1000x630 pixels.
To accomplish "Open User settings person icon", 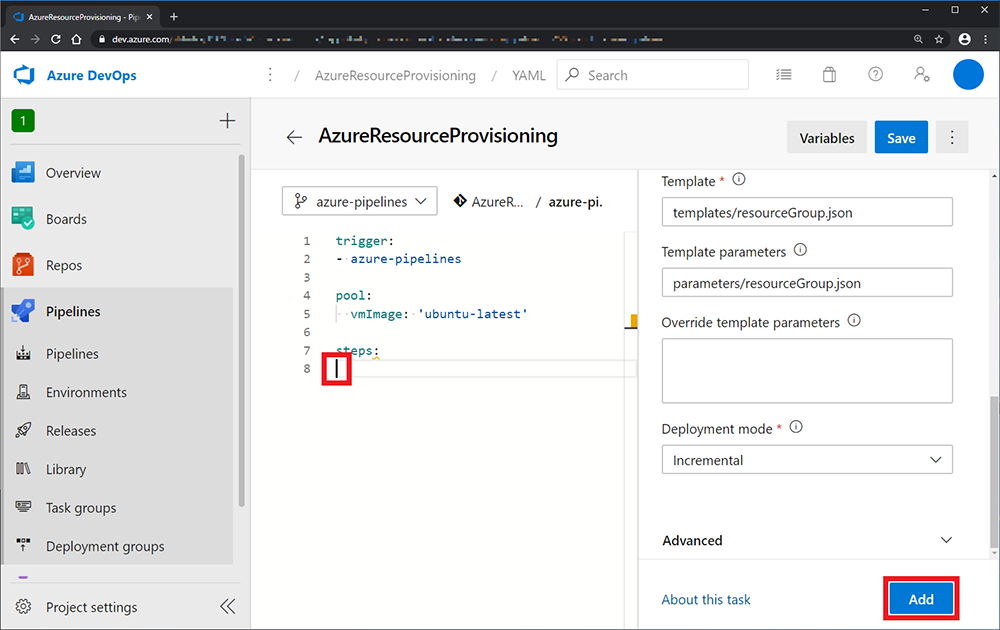I will (922, 75).
